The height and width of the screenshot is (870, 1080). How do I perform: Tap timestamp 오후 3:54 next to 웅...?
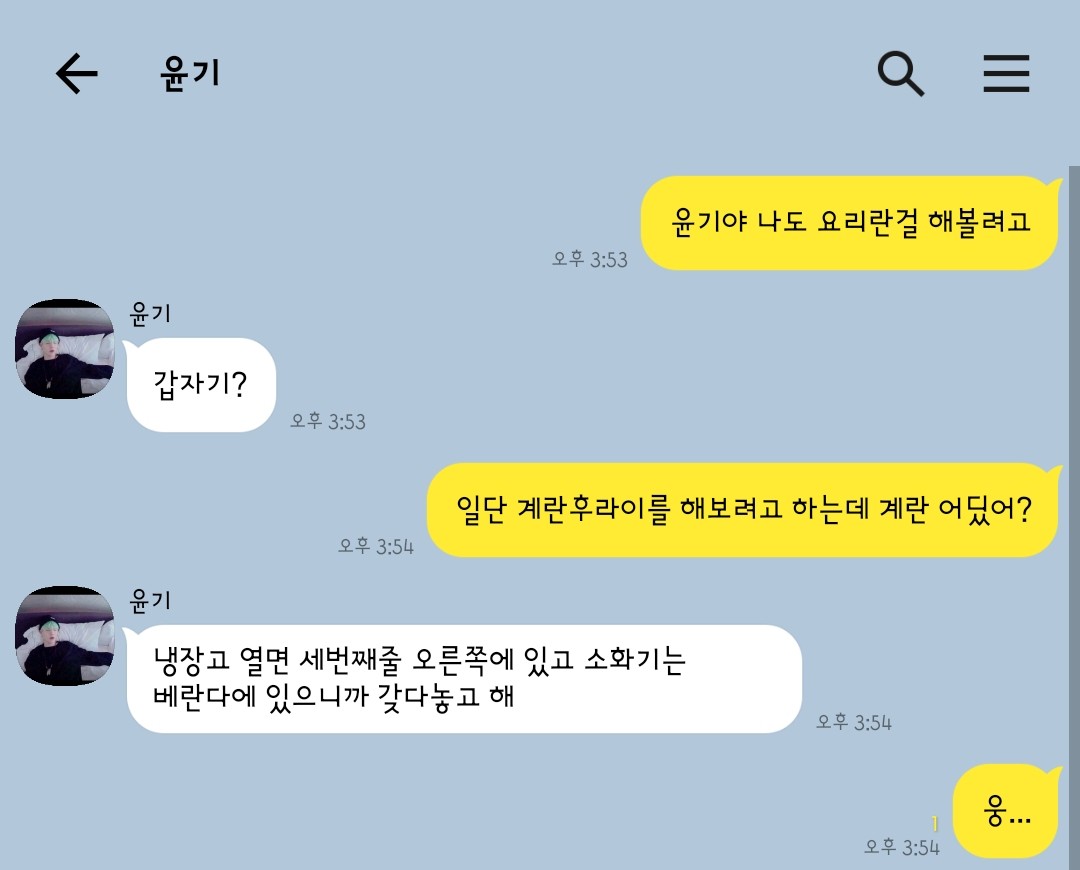pos(902,847)
